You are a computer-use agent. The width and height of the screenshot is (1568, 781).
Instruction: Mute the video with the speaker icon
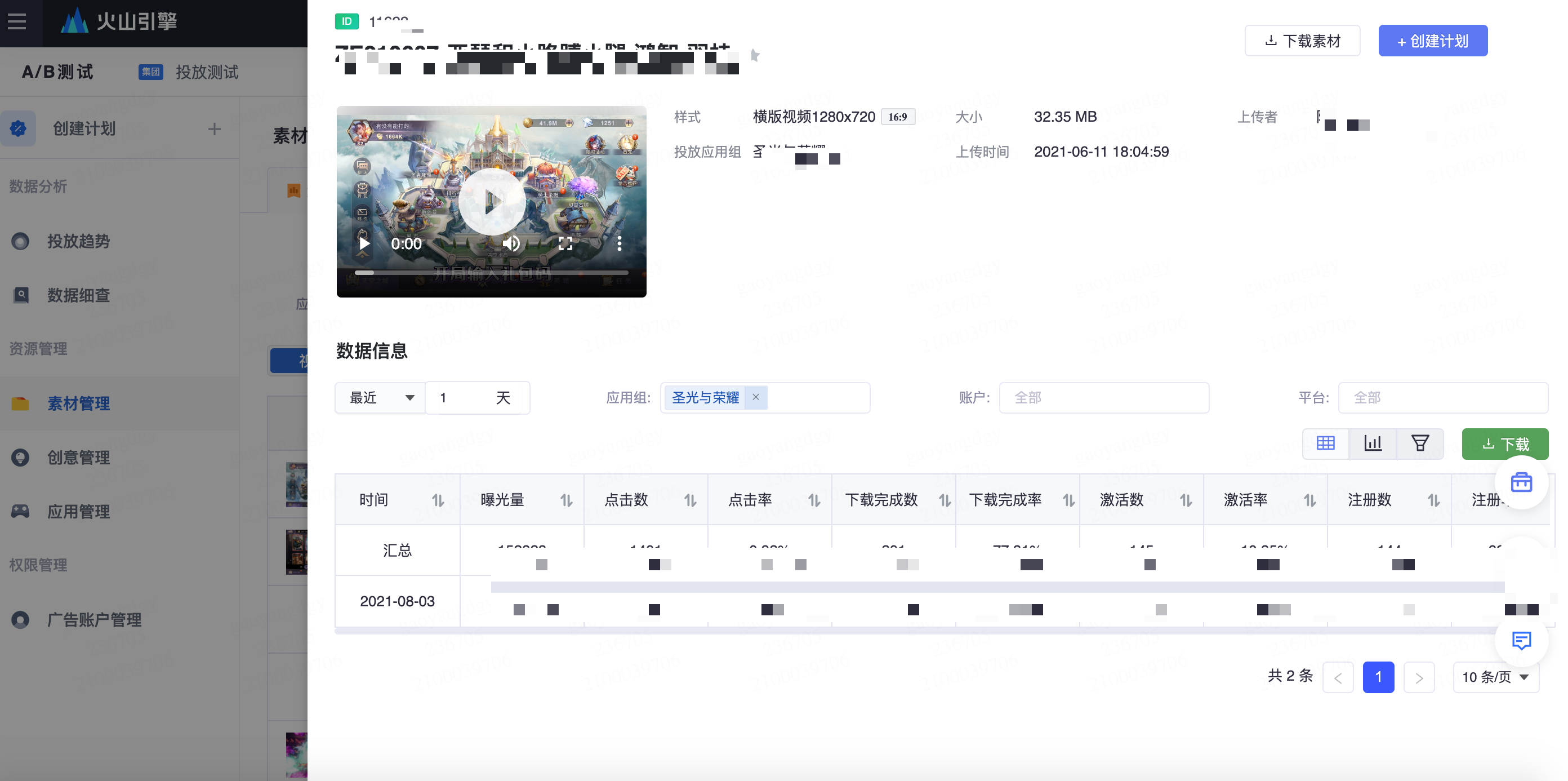[x=511, y=243]
